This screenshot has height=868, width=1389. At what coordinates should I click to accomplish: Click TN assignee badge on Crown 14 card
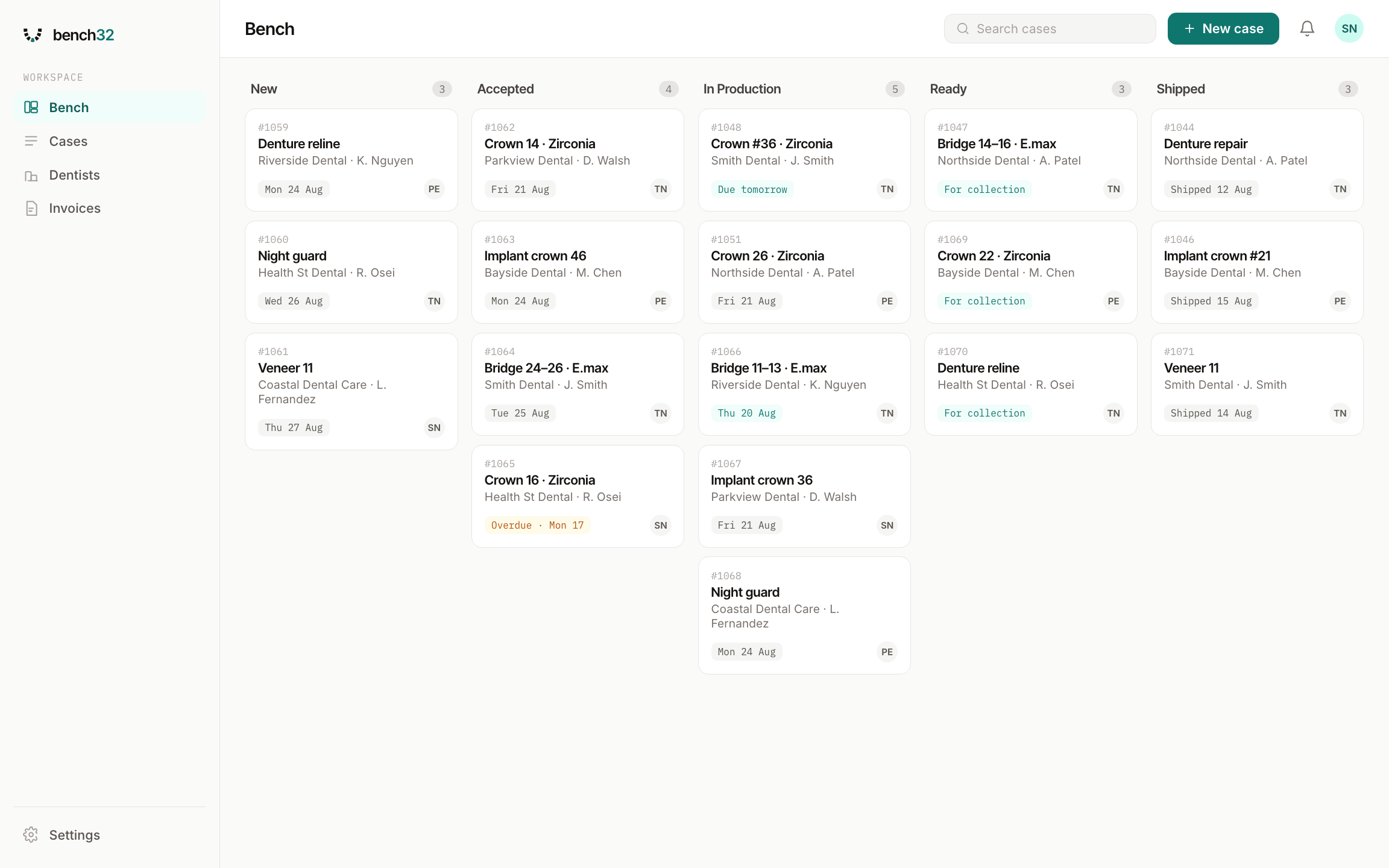pyautogui.click(x=661, y=189)
